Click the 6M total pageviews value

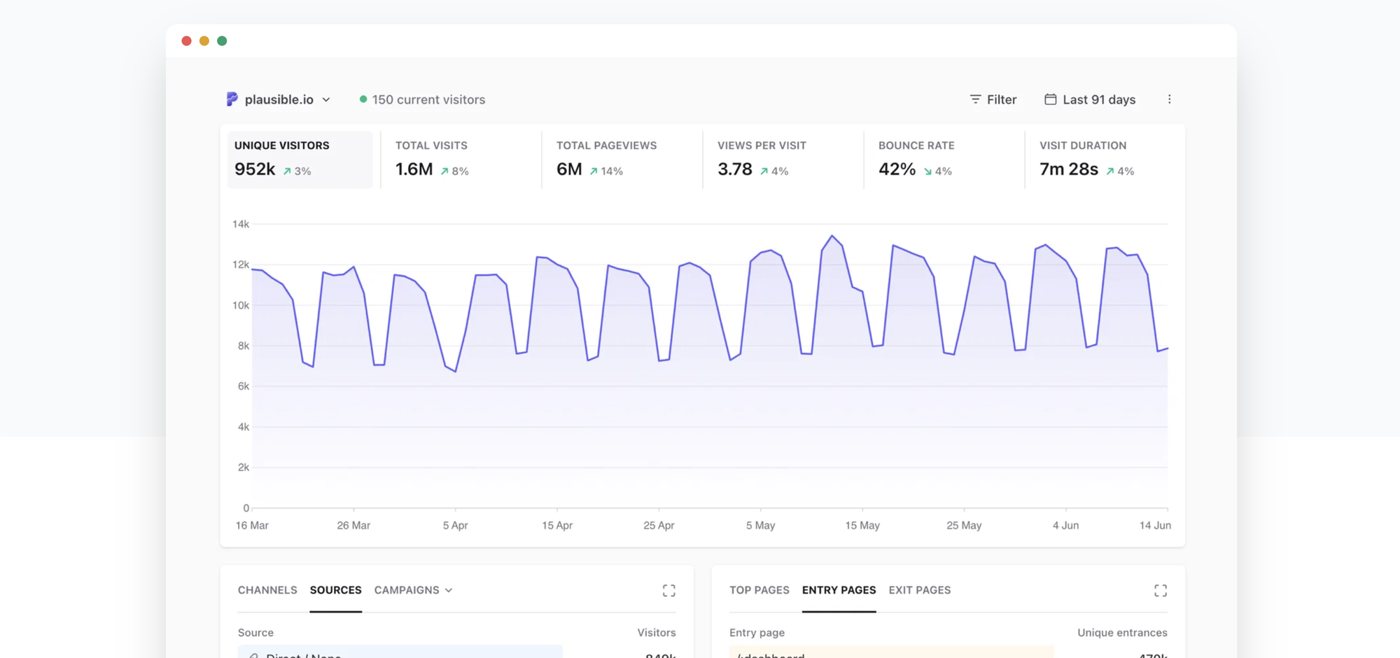click(569, 170)
